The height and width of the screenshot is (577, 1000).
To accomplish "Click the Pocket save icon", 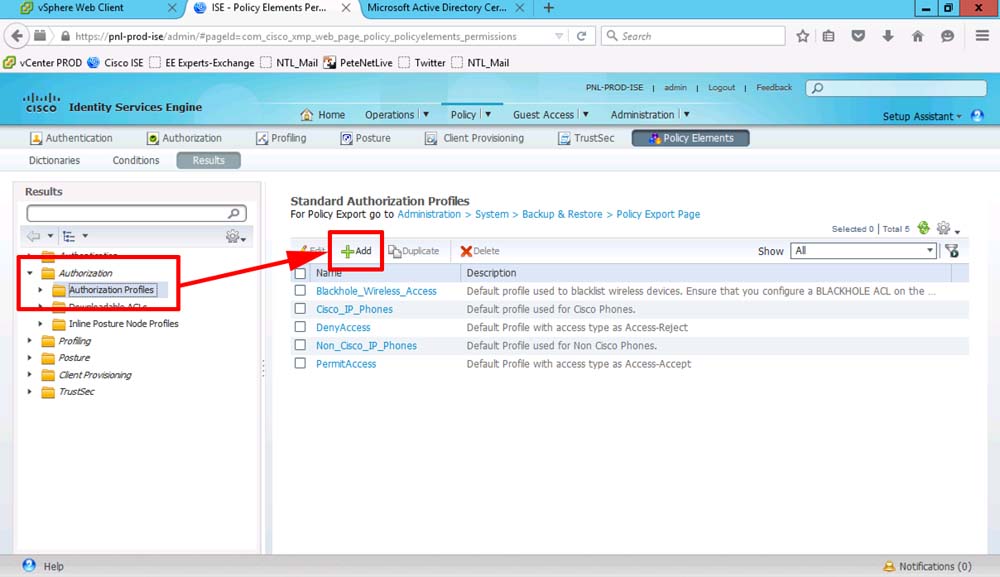I will pos(858,36).
